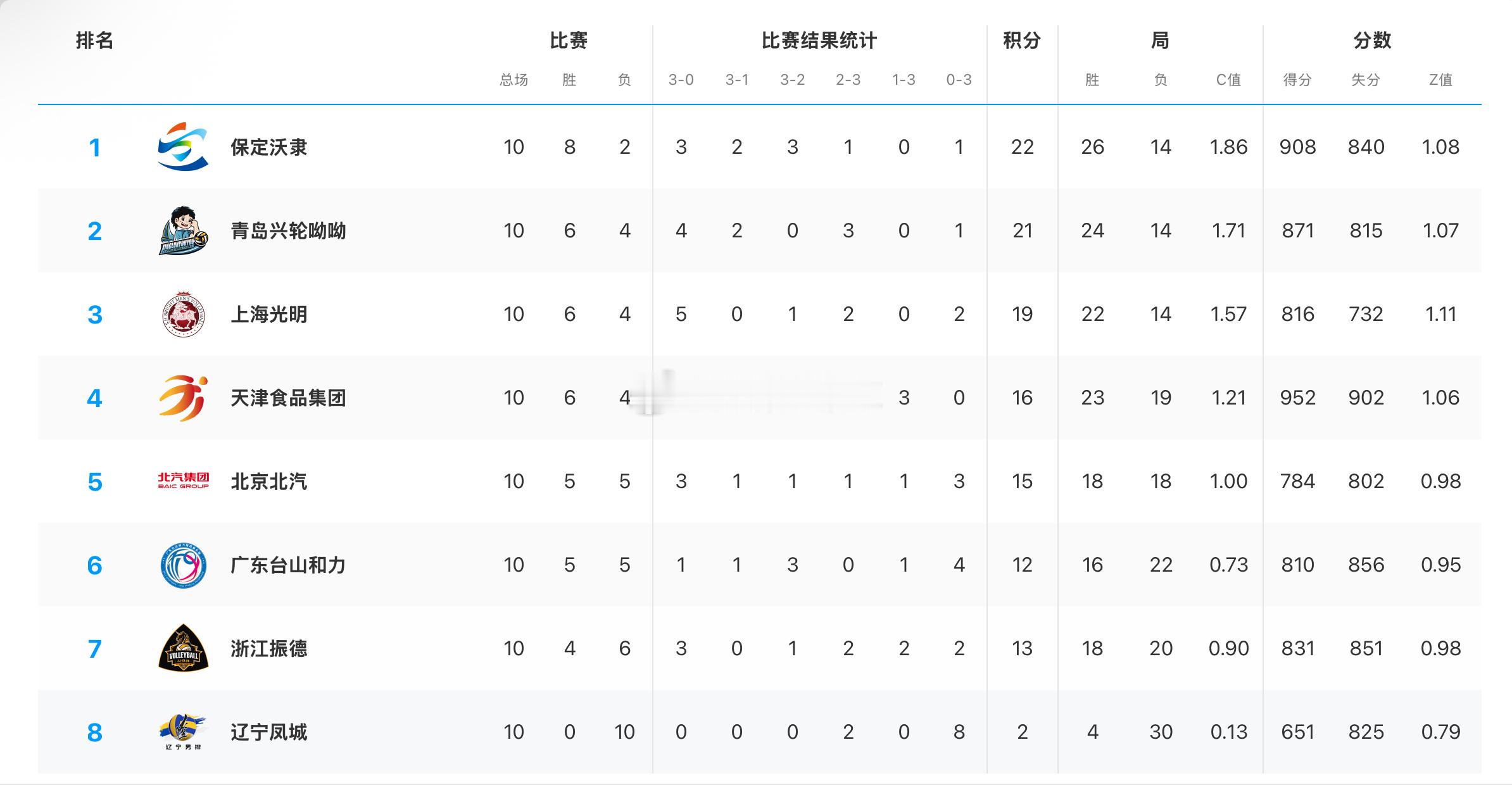Click the 保定沃隶 team logo
The height and width of the screenshot is (785, 1512).
click(x=183, y=147)
